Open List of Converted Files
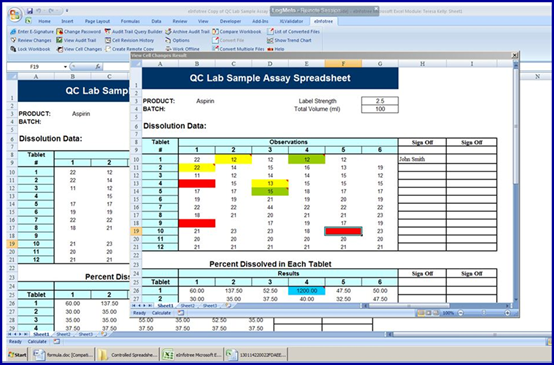This screenshot has height=365, width=554. click(293, 31)
